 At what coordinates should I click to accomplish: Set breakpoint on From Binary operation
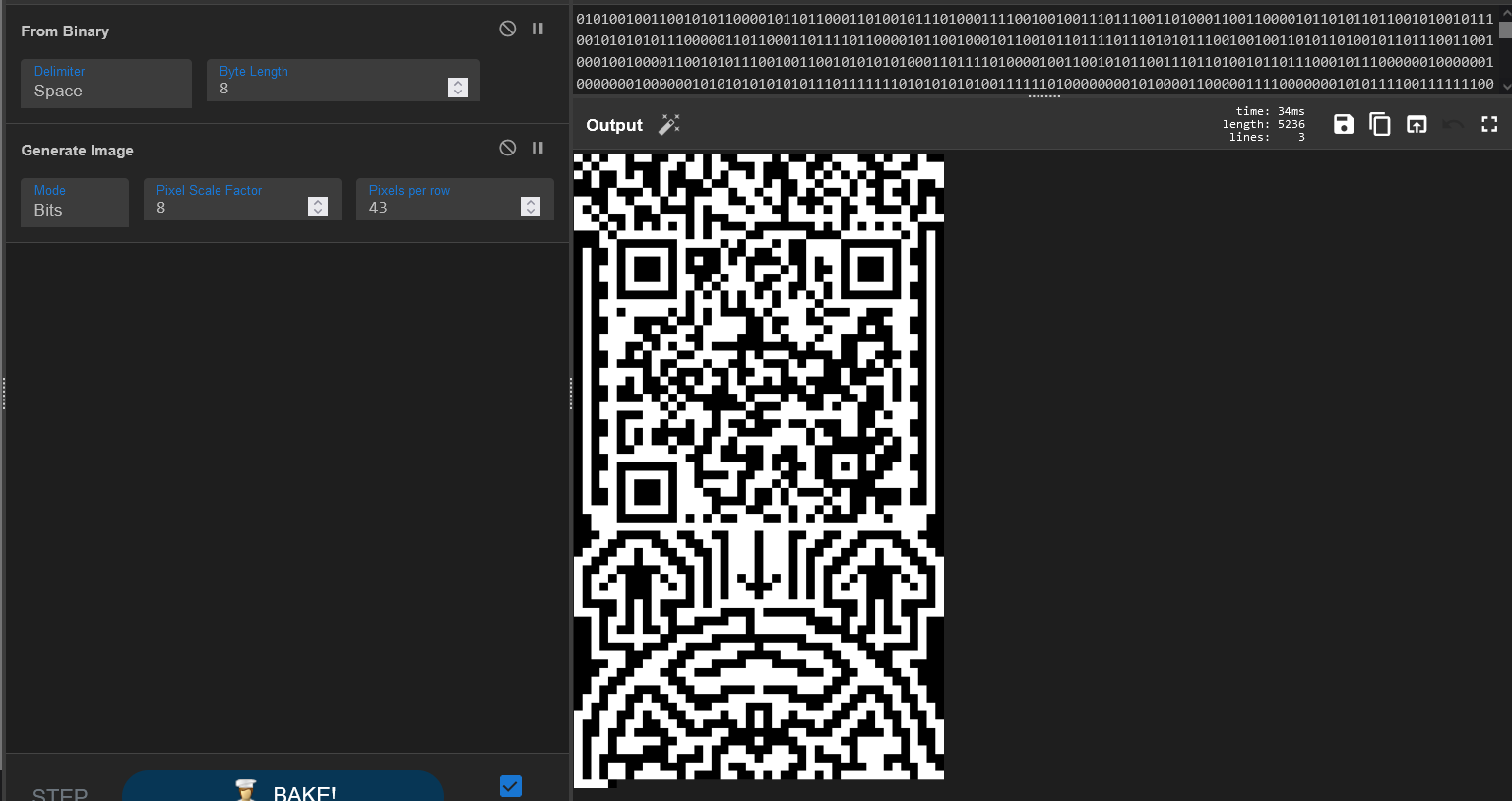(537, 29)
